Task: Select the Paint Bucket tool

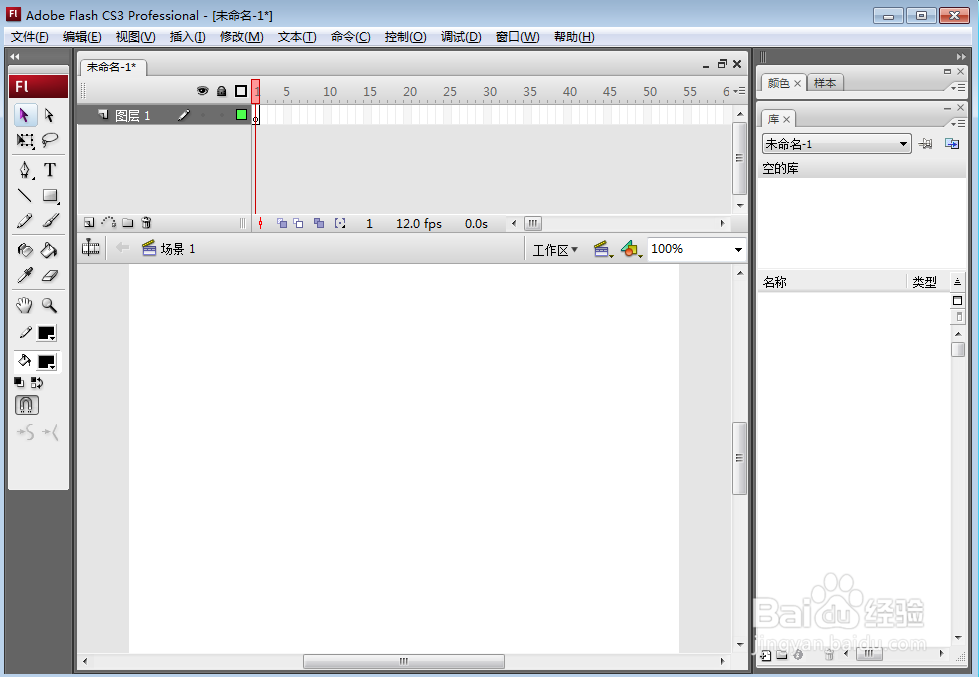Action: pos(50,250)
